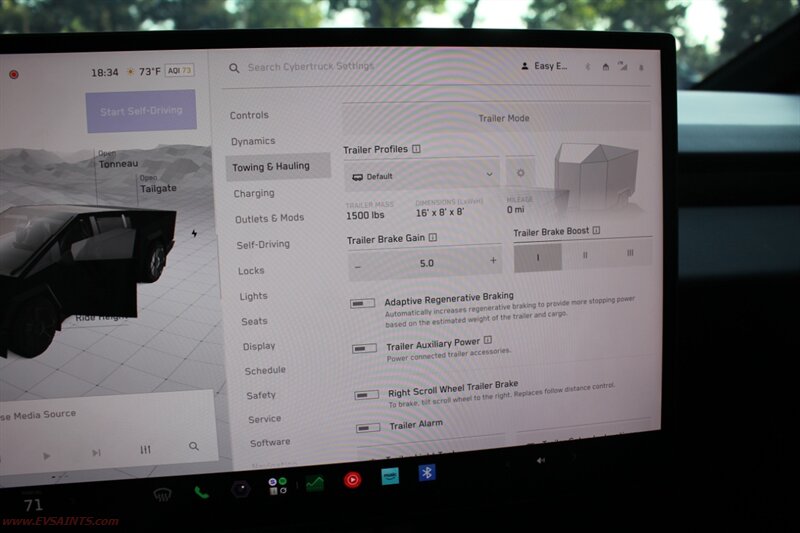The image size is (800, 533).
Task: Toggle Adaptive Regenerative Braking switch
Action: pyautogui.click(x=362, y=303)
